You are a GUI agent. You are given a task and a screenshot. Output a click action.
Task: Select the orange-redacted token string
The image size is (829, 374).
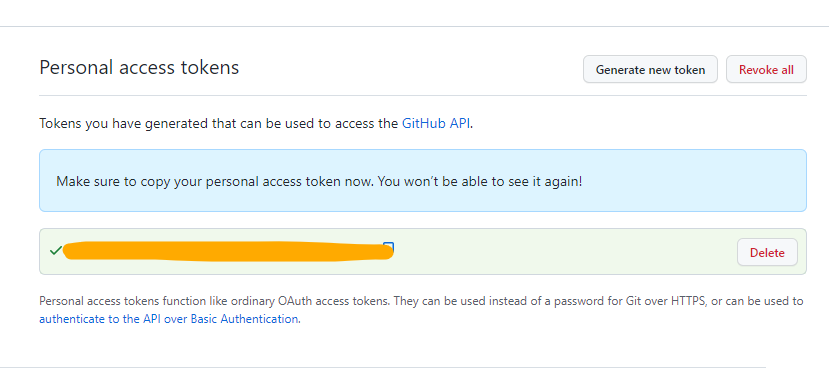(228, 251)
